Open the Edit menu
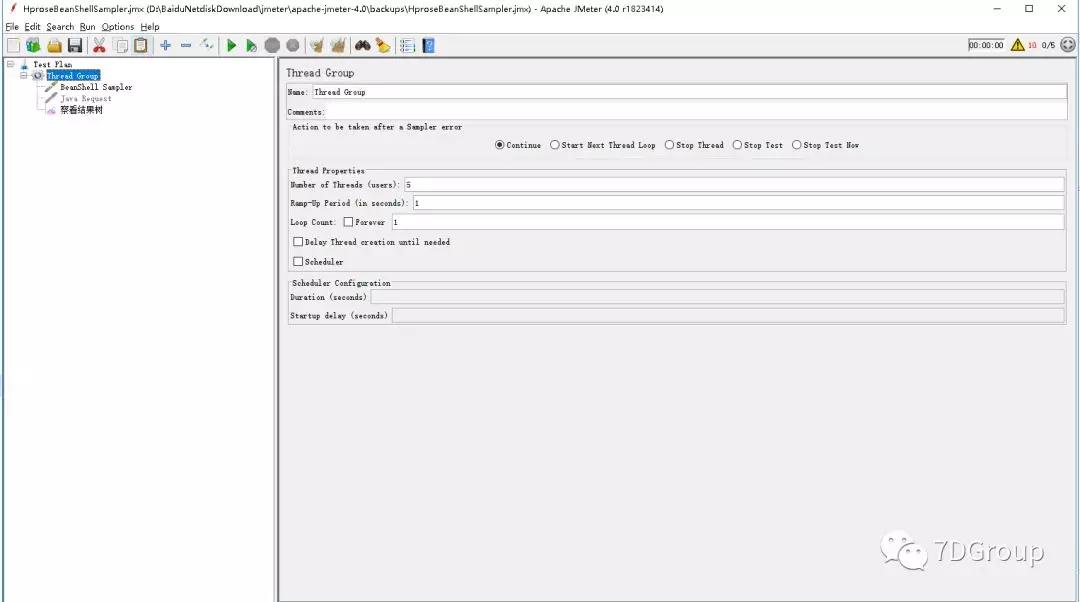Viewport: 1080px width, 602px height. (32, 27)
